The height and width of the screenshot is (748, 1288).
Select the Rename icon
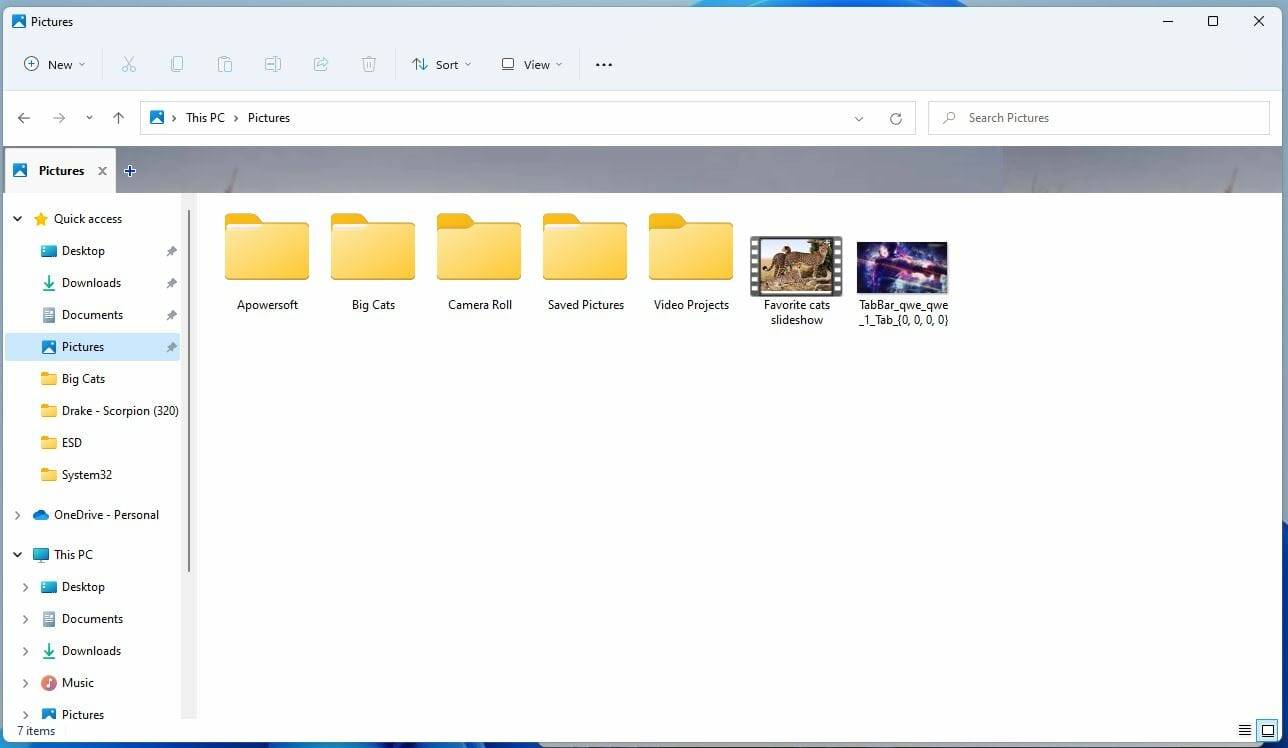pyautogui.click(x=273, y=64)
